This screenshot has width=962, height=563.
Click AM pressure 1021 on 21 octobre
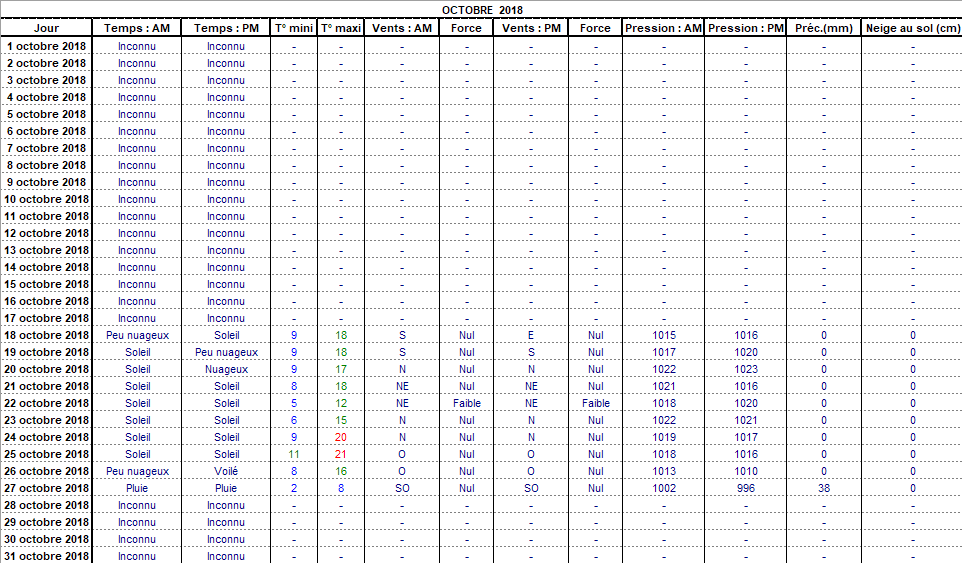click(x=664, y=386)
